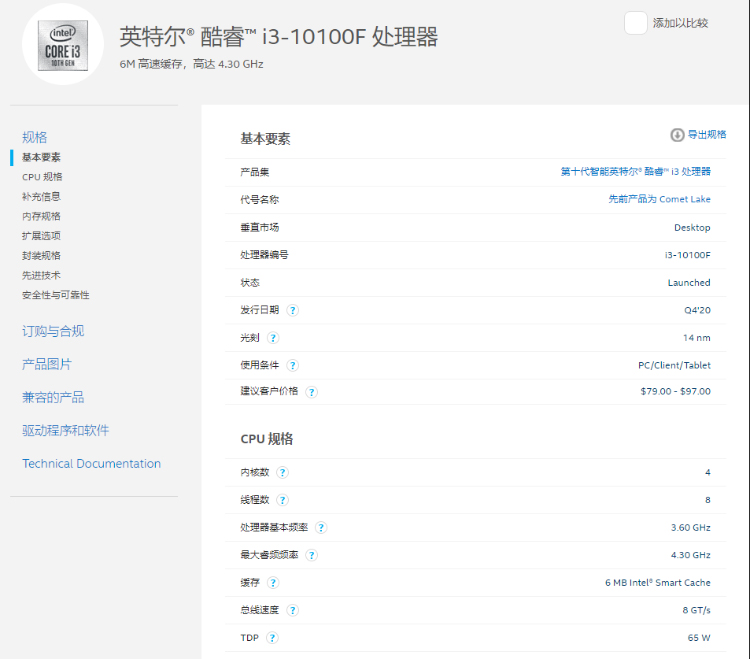Screen dimensions: 750x659
Task: Click the 垂直市场 row label
Action: pyautogui.click(x=259, y=228)
